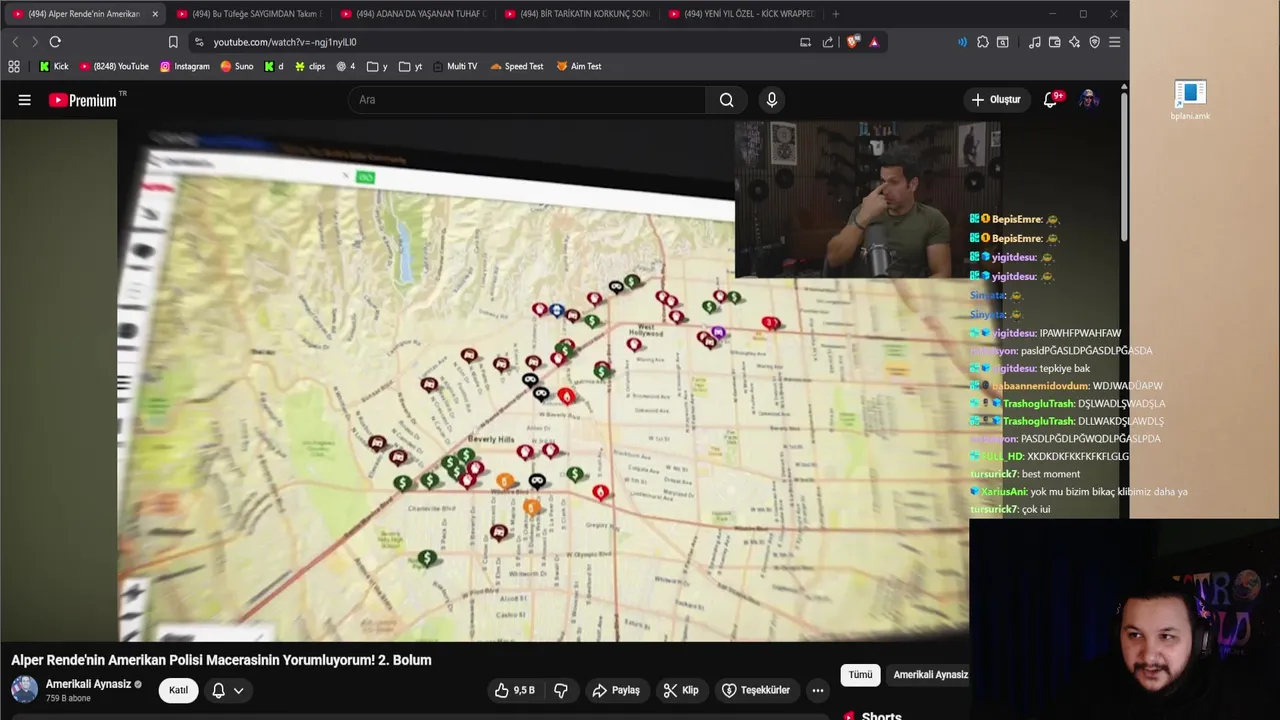
Task: Open Brave VPN shield icon
Action: [x=1094, y=42]
